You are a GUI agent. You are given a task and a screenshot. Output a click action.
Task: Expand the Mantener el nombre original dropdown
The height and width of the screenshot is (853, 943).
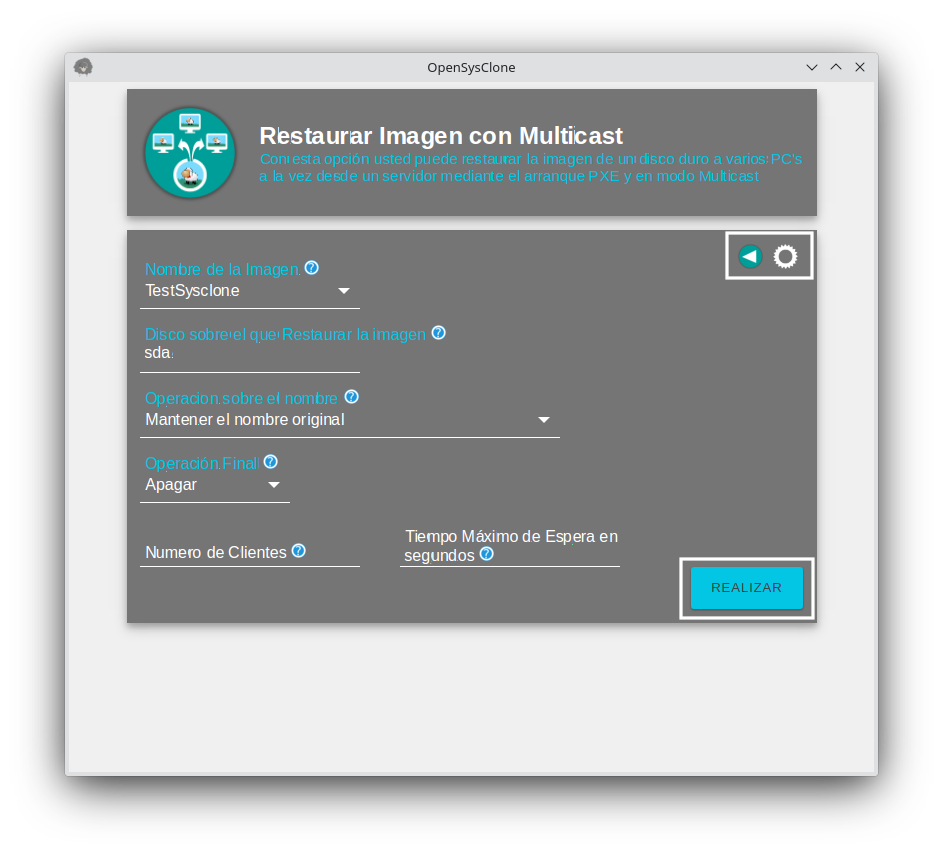350,420
